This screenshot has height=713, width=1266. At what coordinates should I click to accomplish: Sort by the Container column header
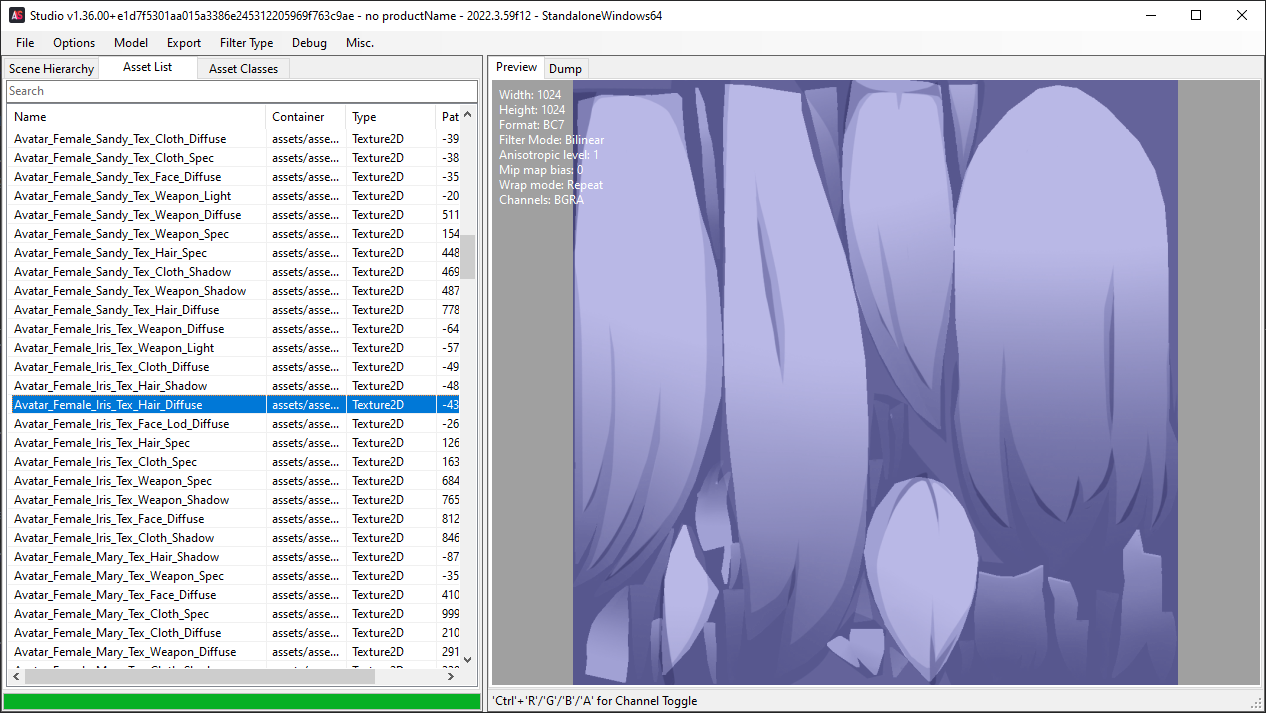306,117
